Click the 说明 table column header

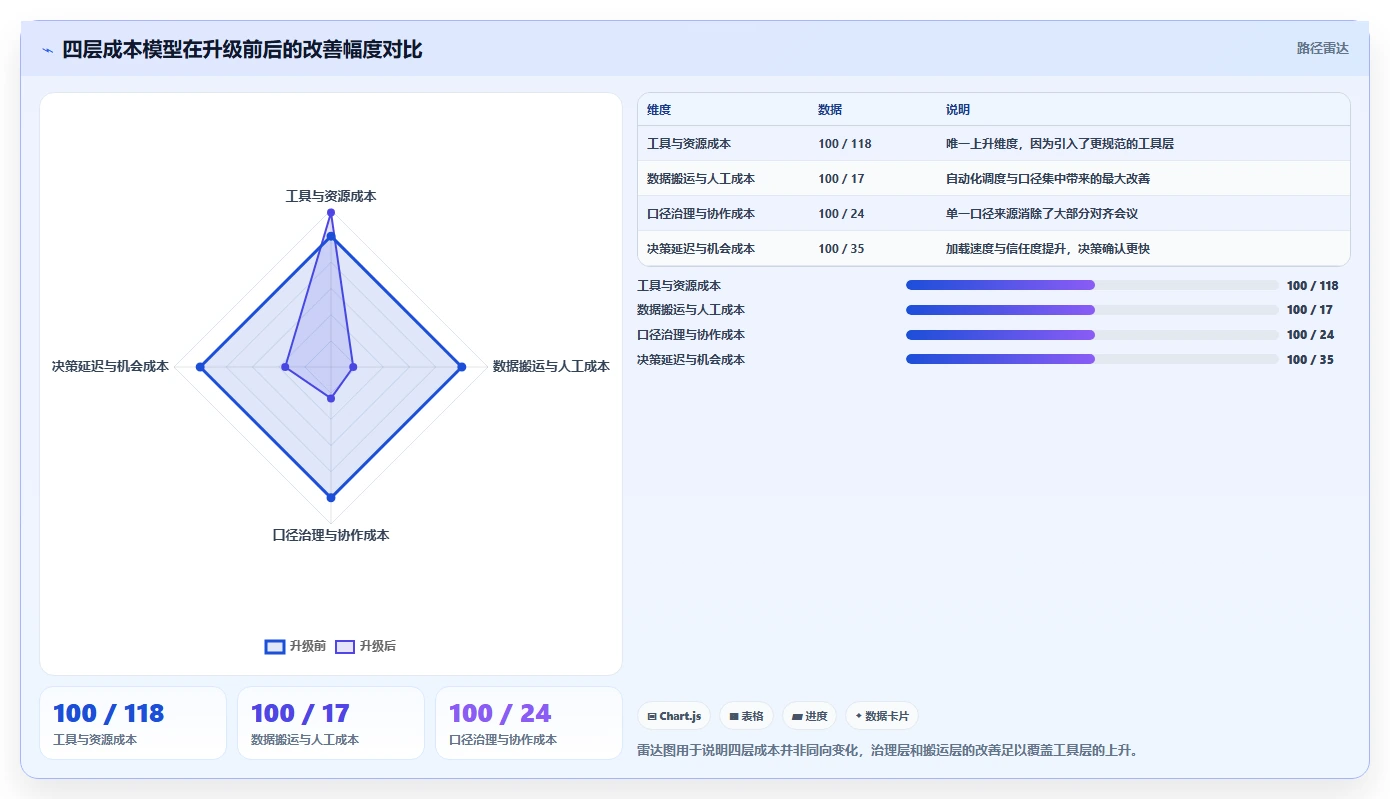pyautogui.click(x=958, y=110)
